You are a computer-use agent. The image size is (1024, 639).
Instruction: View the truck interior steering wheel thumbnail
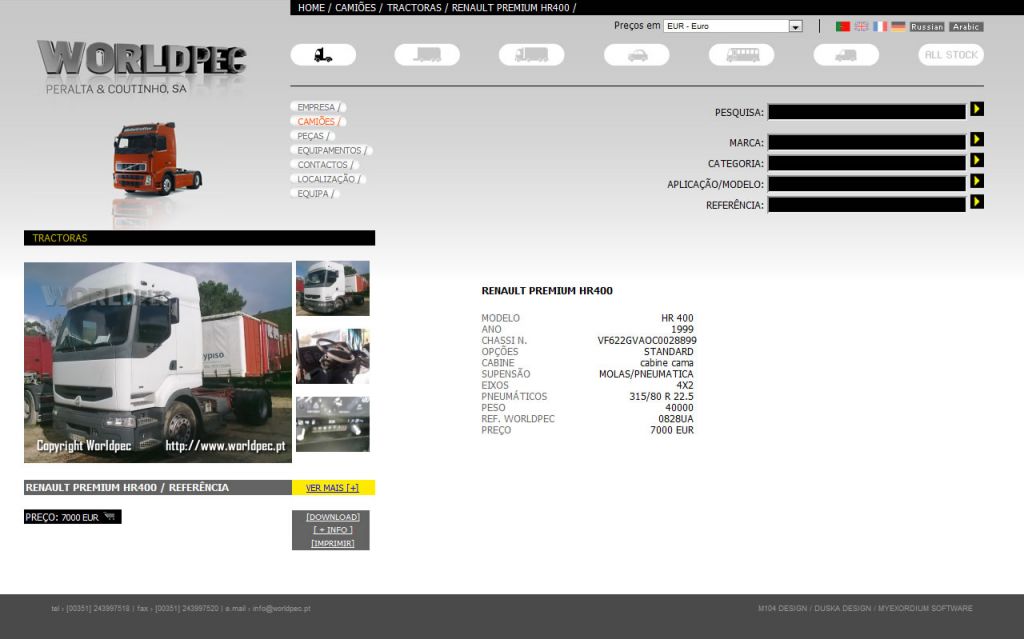[x=332, y=356]
